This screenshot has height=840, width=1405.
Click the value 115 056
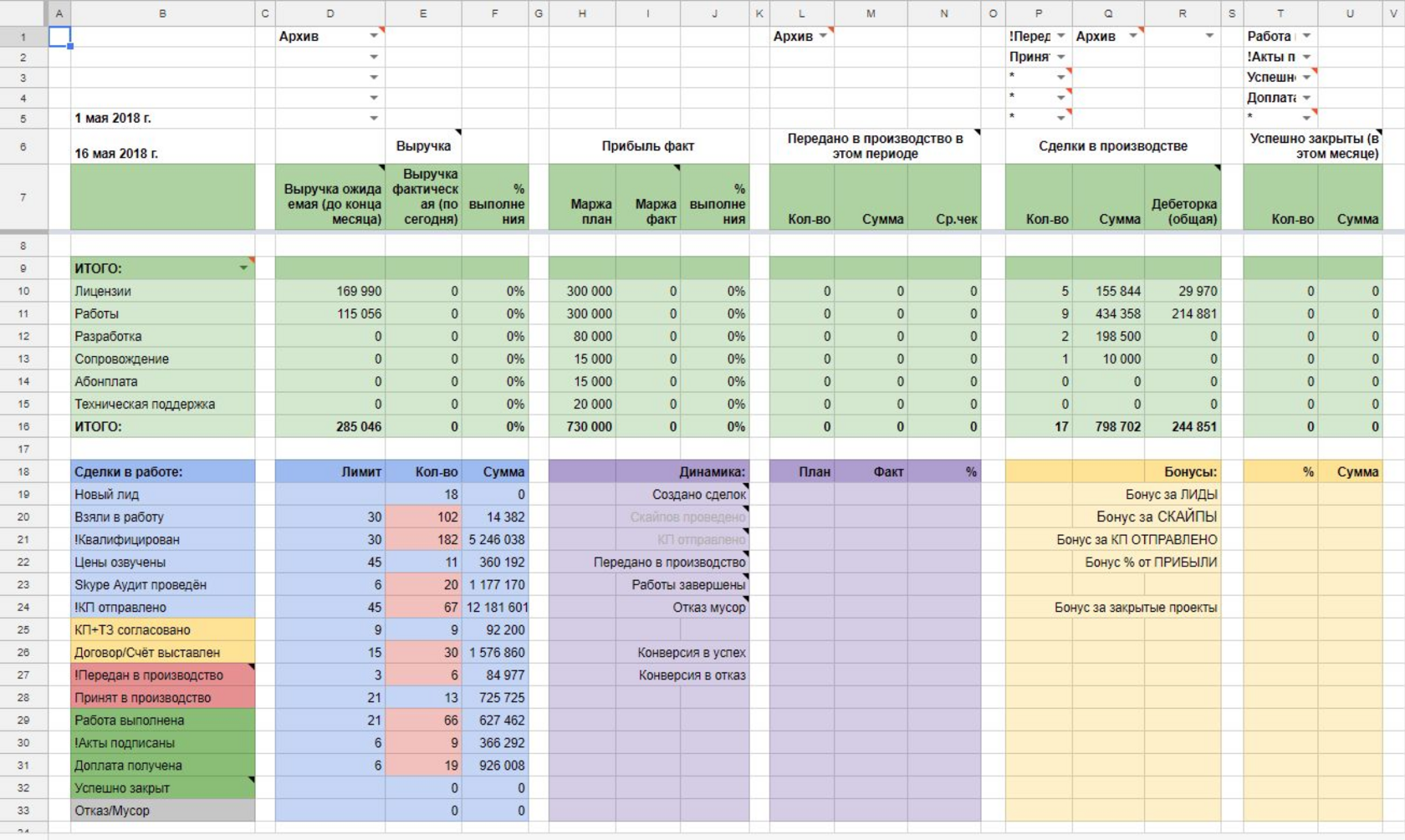click(x=330, y=313)
